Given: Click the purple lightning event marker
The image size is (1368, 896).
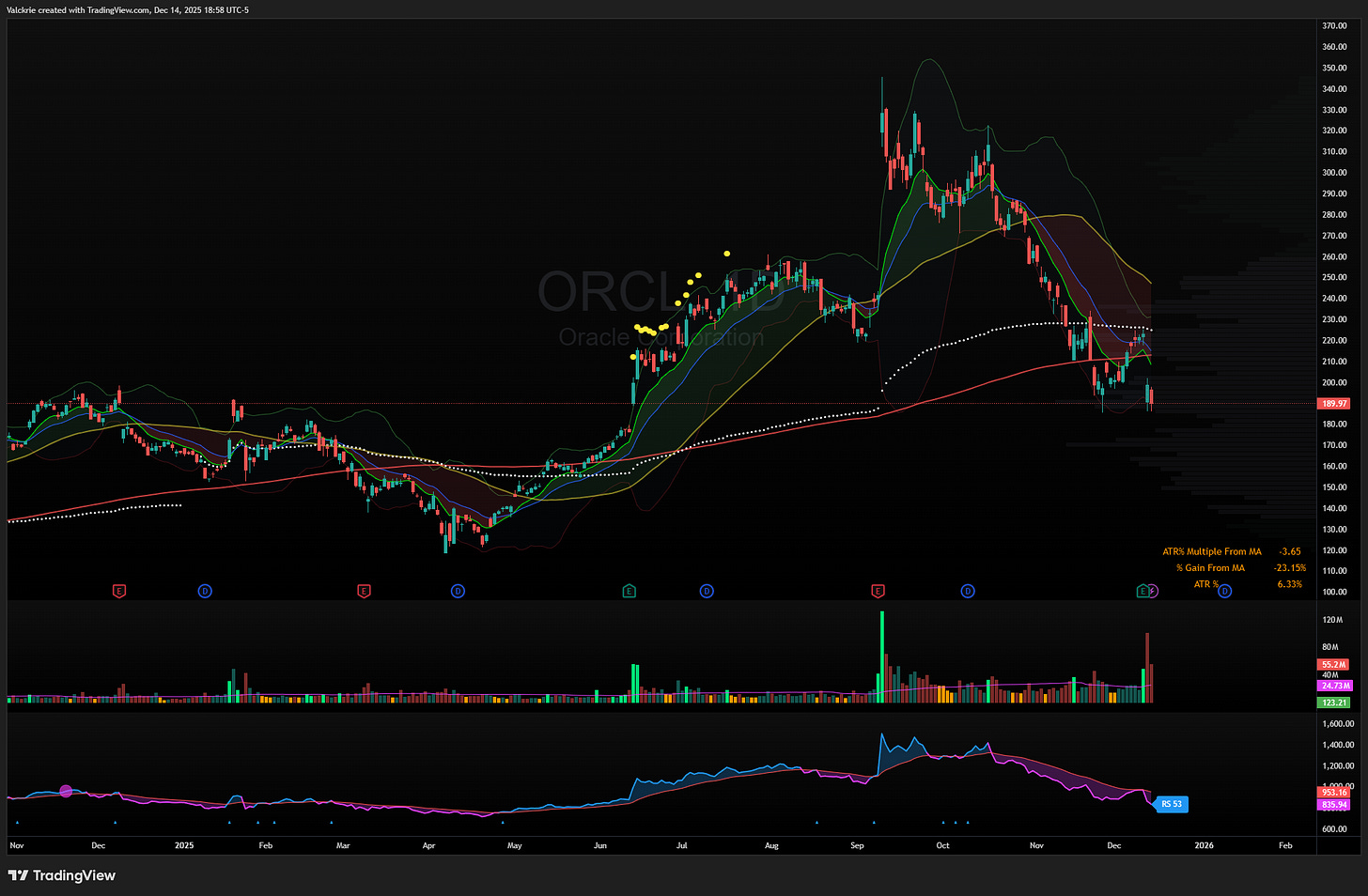Looking at the screenshot, I should 1154,591.
